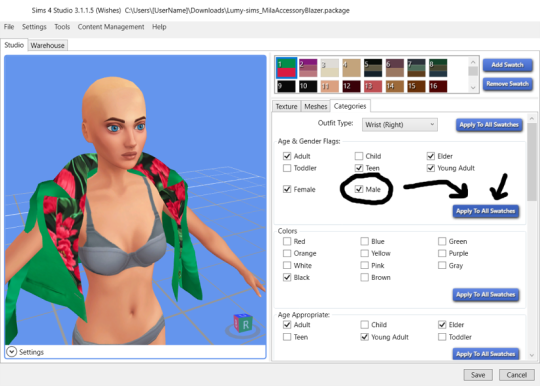Viewport: 540px width, 386px height.
Task: Expand the Settings circle chevron below the viewport
Action: [11, 352]
